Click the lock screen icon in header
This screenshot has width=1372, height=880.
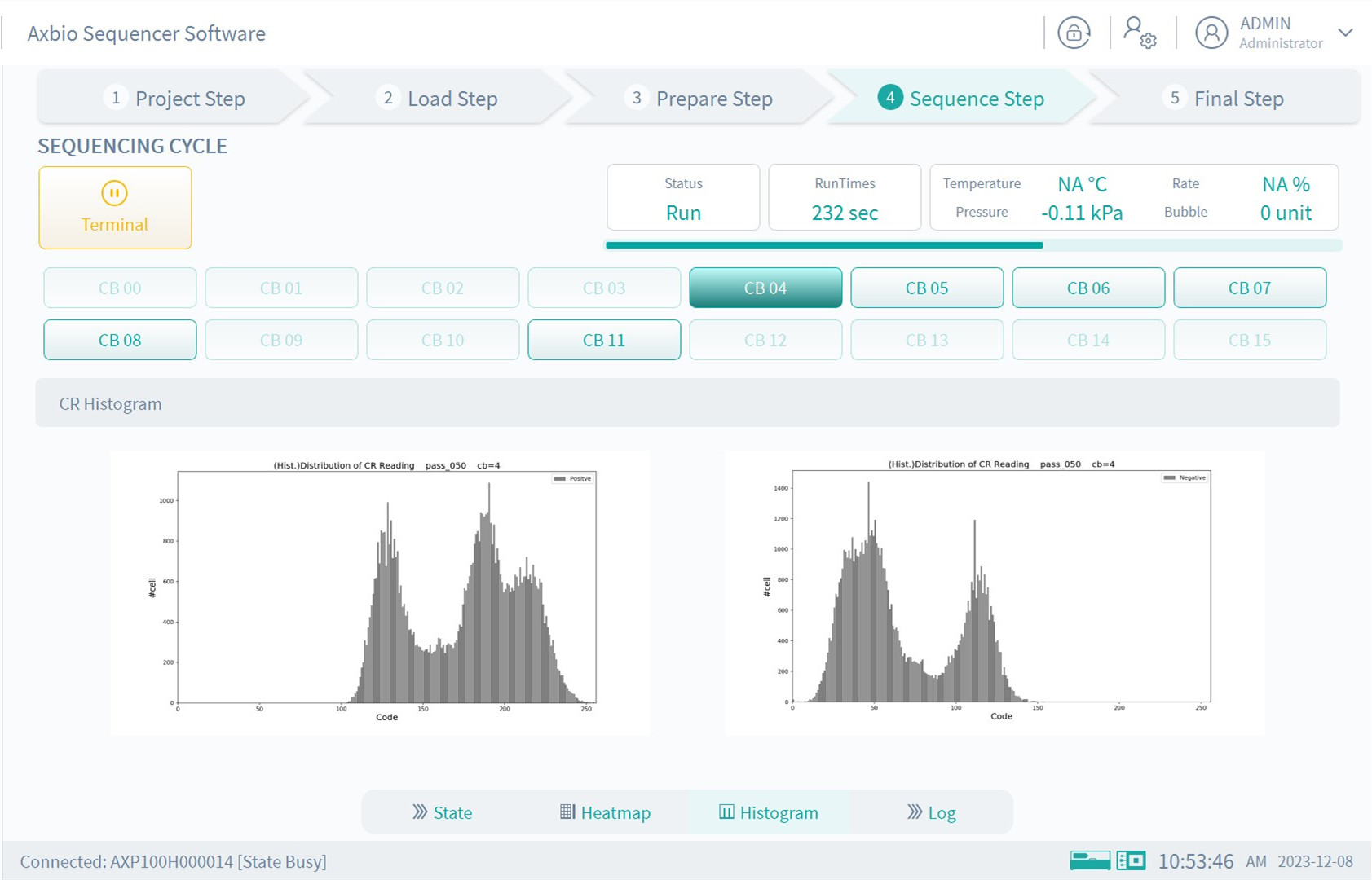[1074, 33]
